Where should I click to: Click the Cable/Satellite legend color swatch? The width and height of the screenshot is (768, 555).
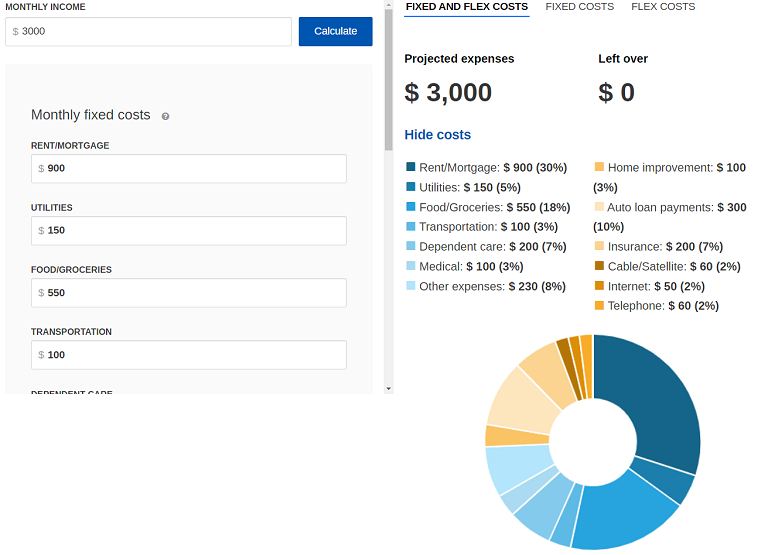[599, 265]
